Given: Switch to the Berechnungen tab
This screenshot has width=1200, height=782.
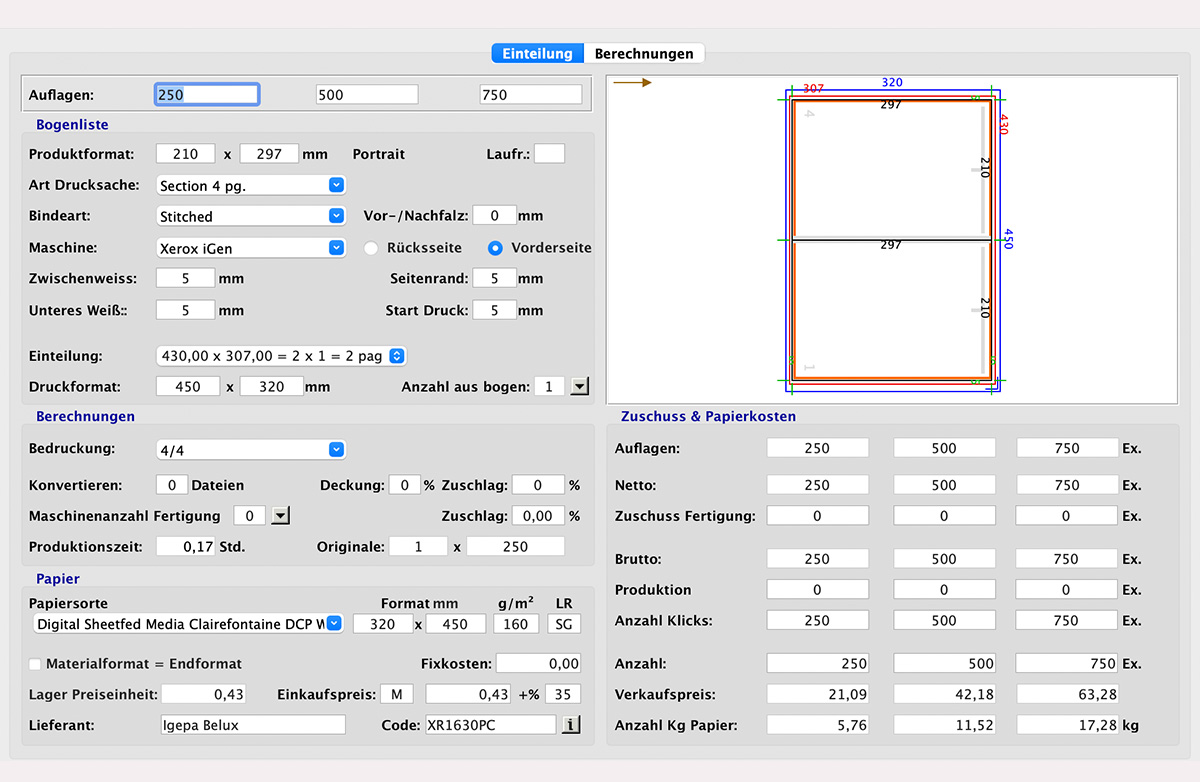Looking at the screenshot, I should point(644,54).
